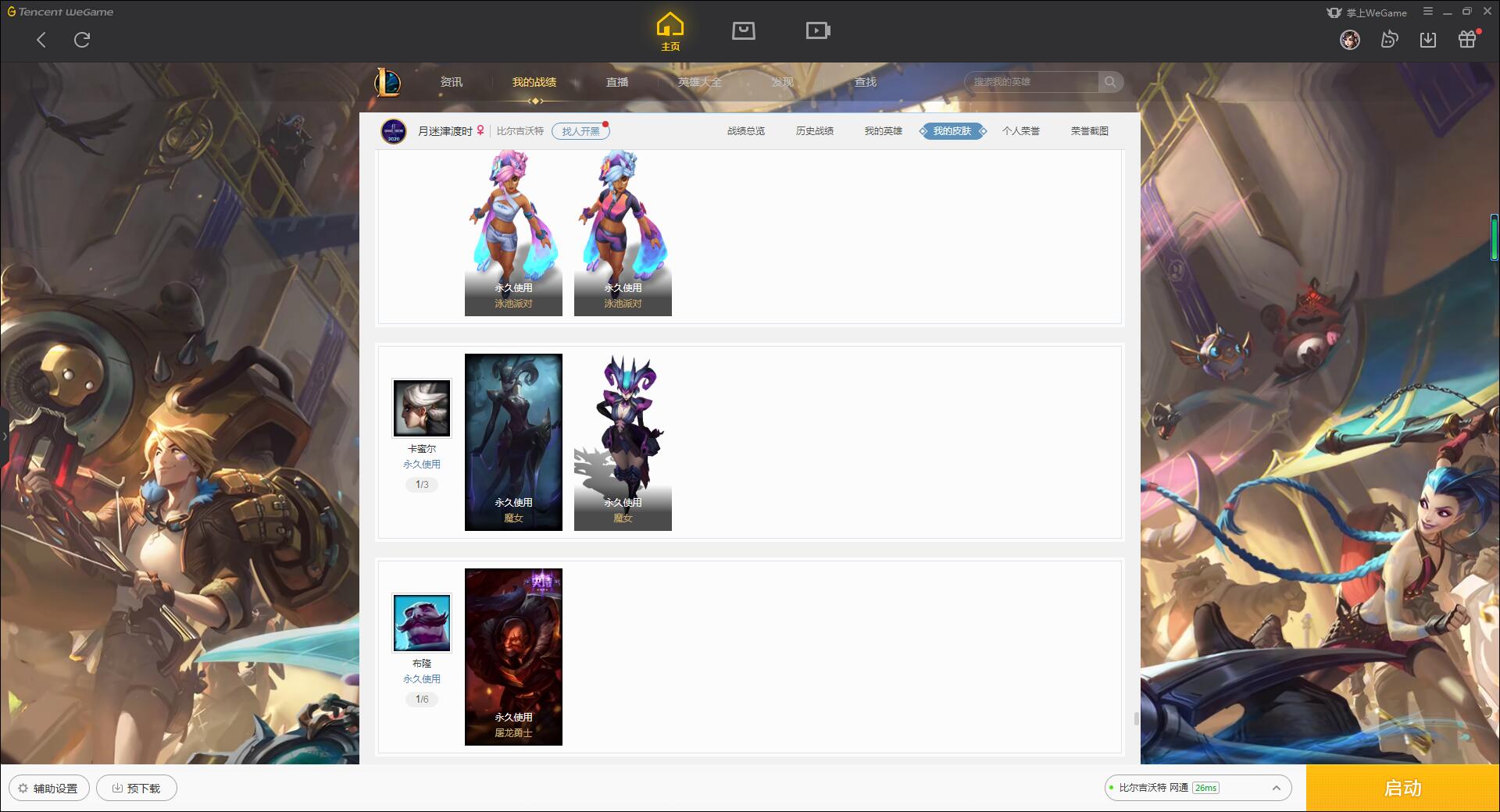Expand the left side panel arrow
This screenshot has width=1500, height=812.
(x=4, y=436)
